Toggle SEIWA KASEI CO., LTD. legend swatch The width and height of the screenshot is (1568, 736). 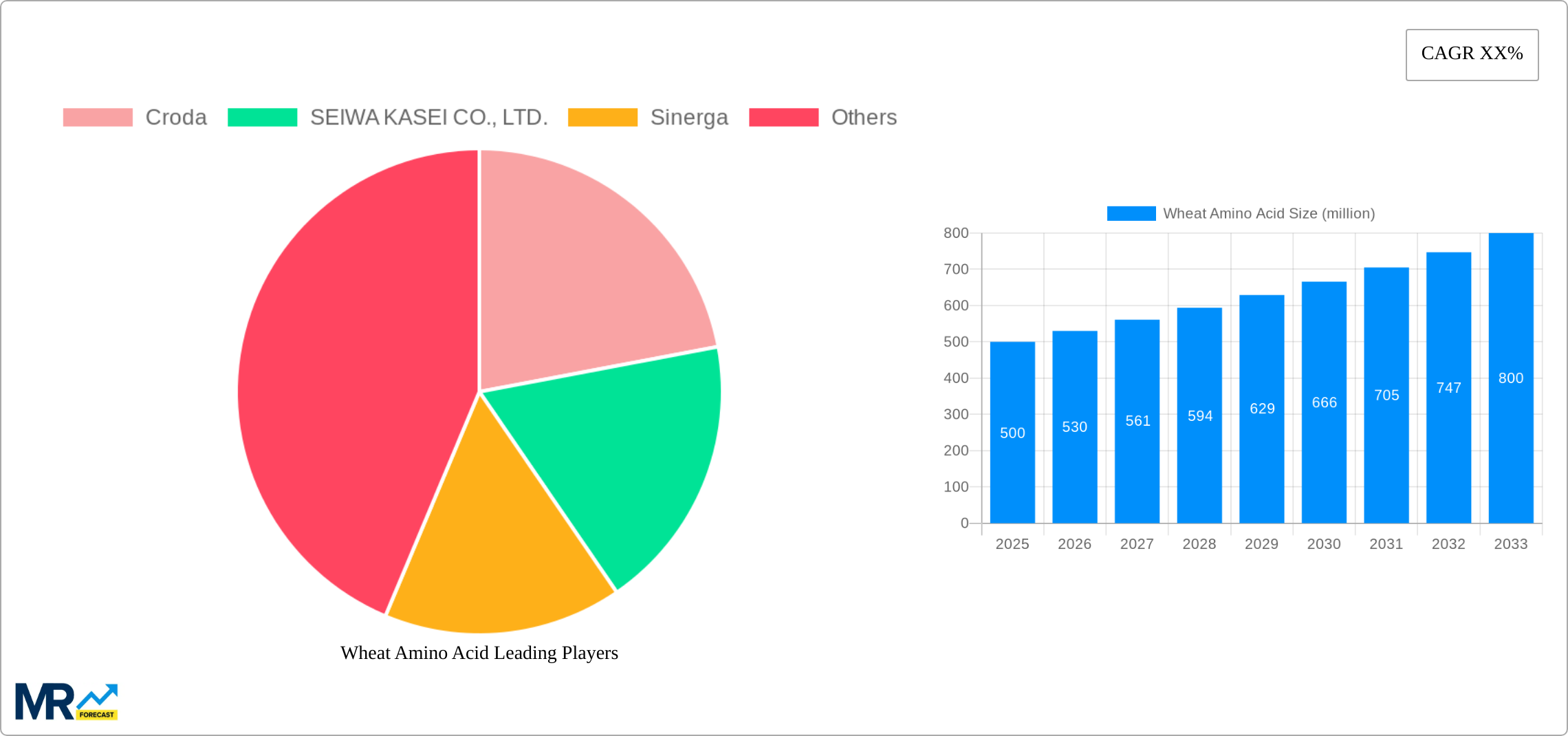coord(262,118)
